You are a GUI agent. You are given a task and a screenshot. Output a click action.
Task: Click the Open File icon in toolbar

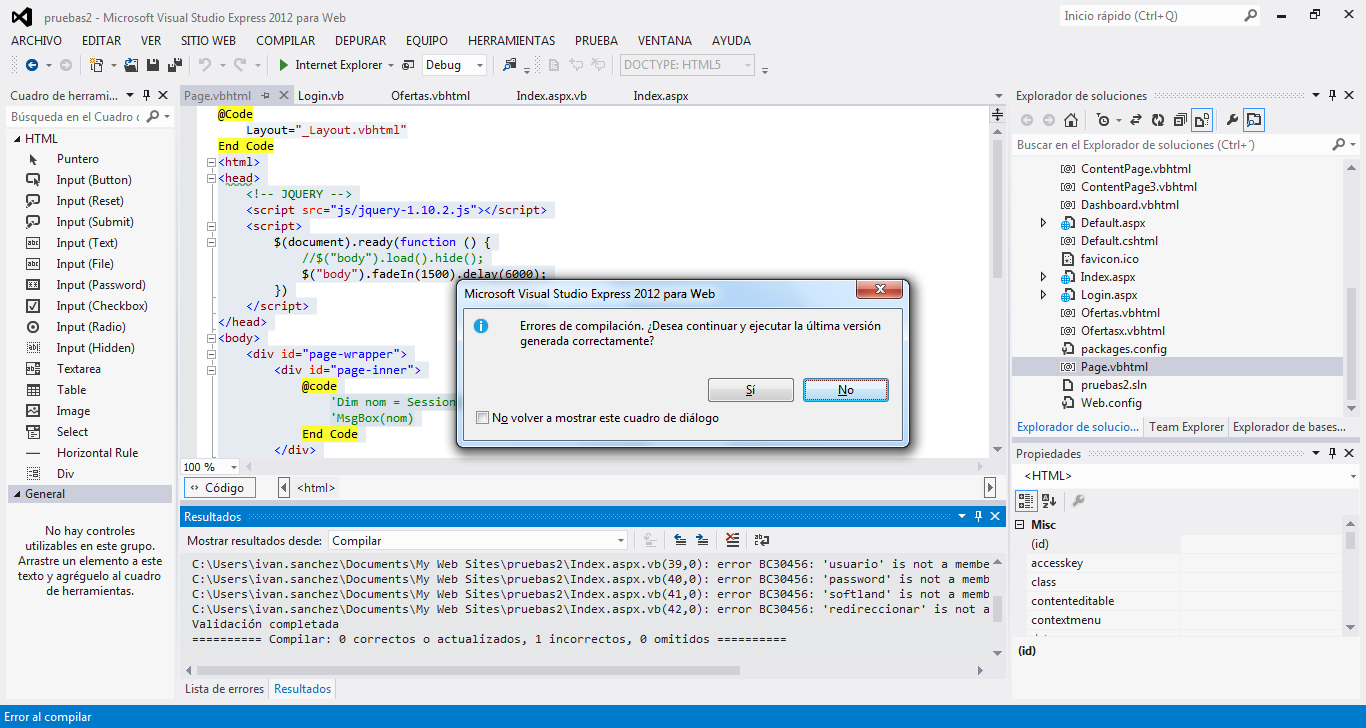click(132, 65)
